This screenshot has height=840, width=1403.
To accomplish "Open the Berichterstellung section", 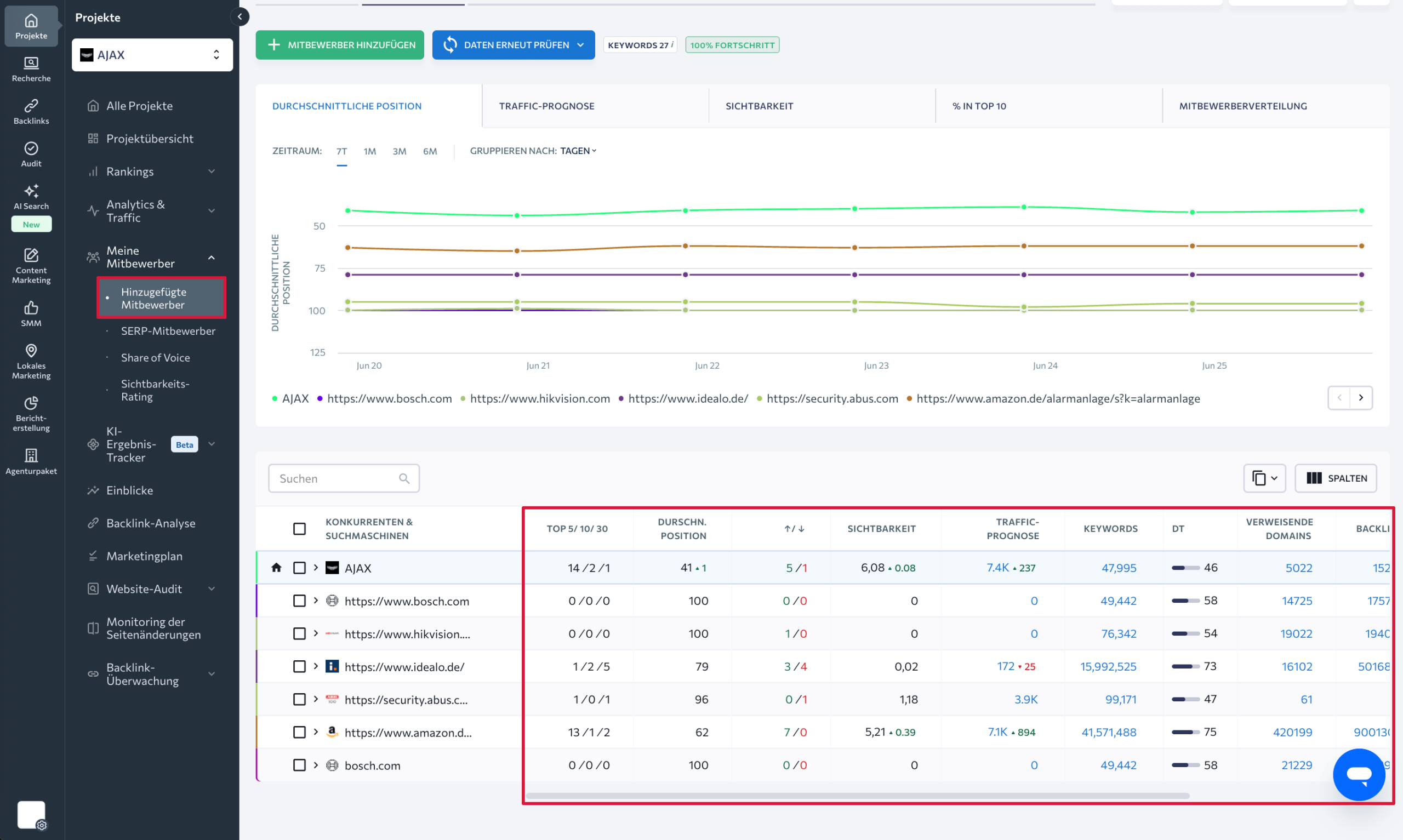I will click(x=31, y=414).
